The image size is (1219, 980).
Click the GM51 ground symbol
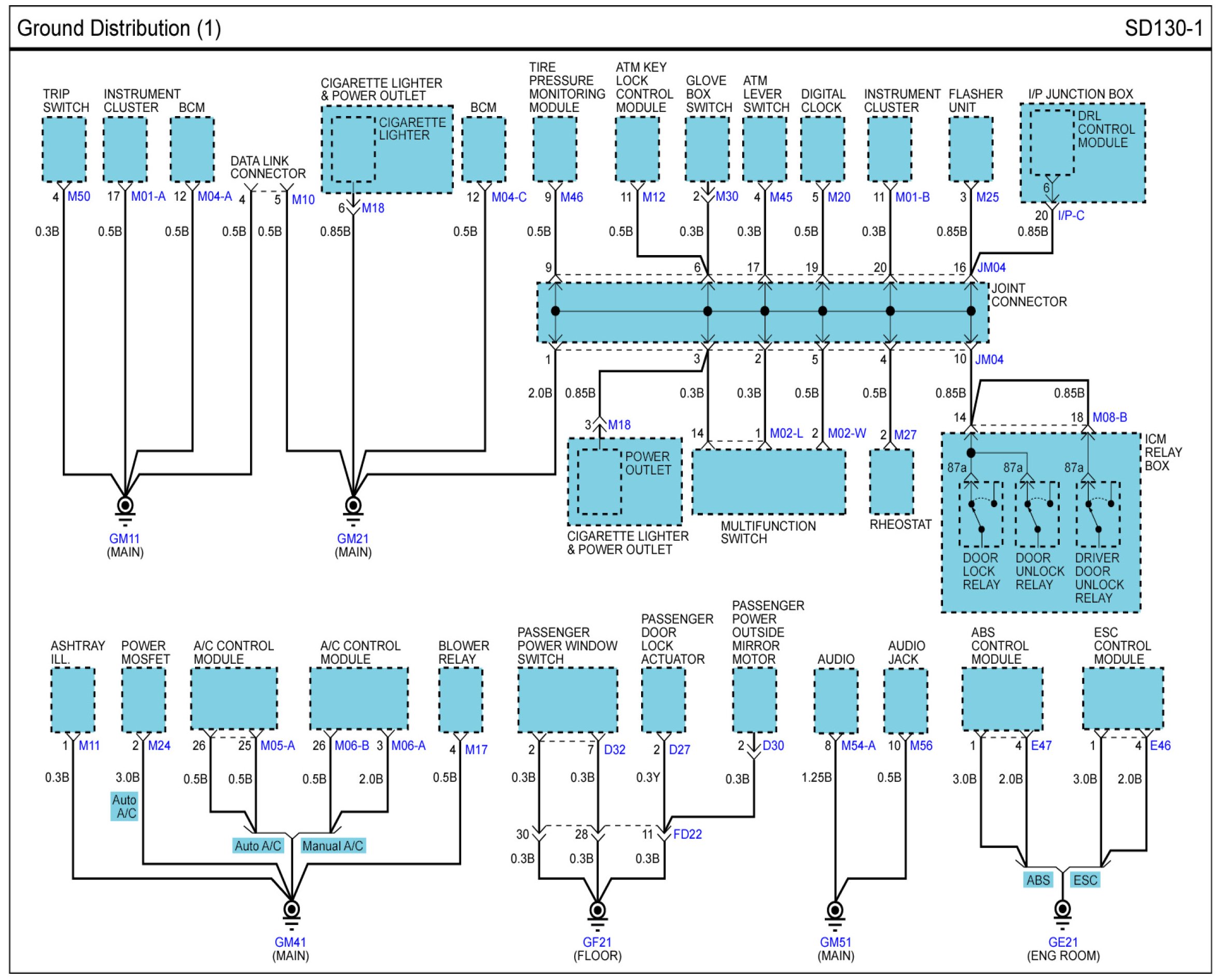coord(836,911)
